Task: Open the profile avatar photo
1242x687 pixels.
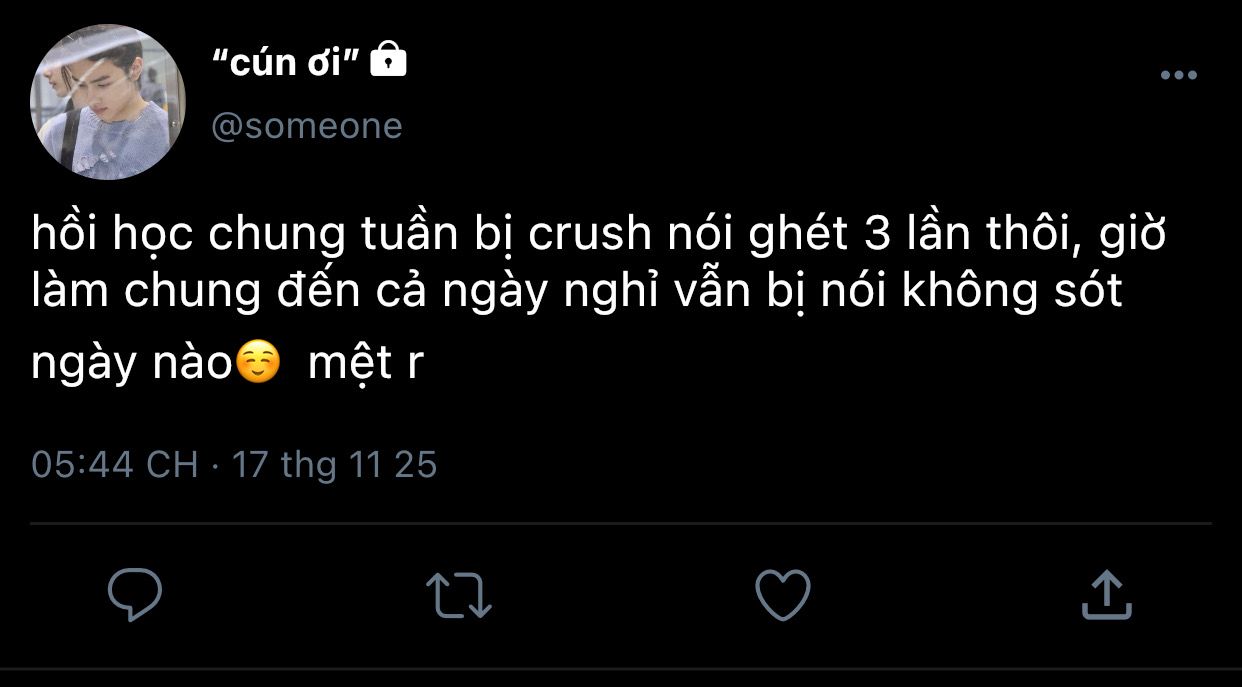Action: 108,102
